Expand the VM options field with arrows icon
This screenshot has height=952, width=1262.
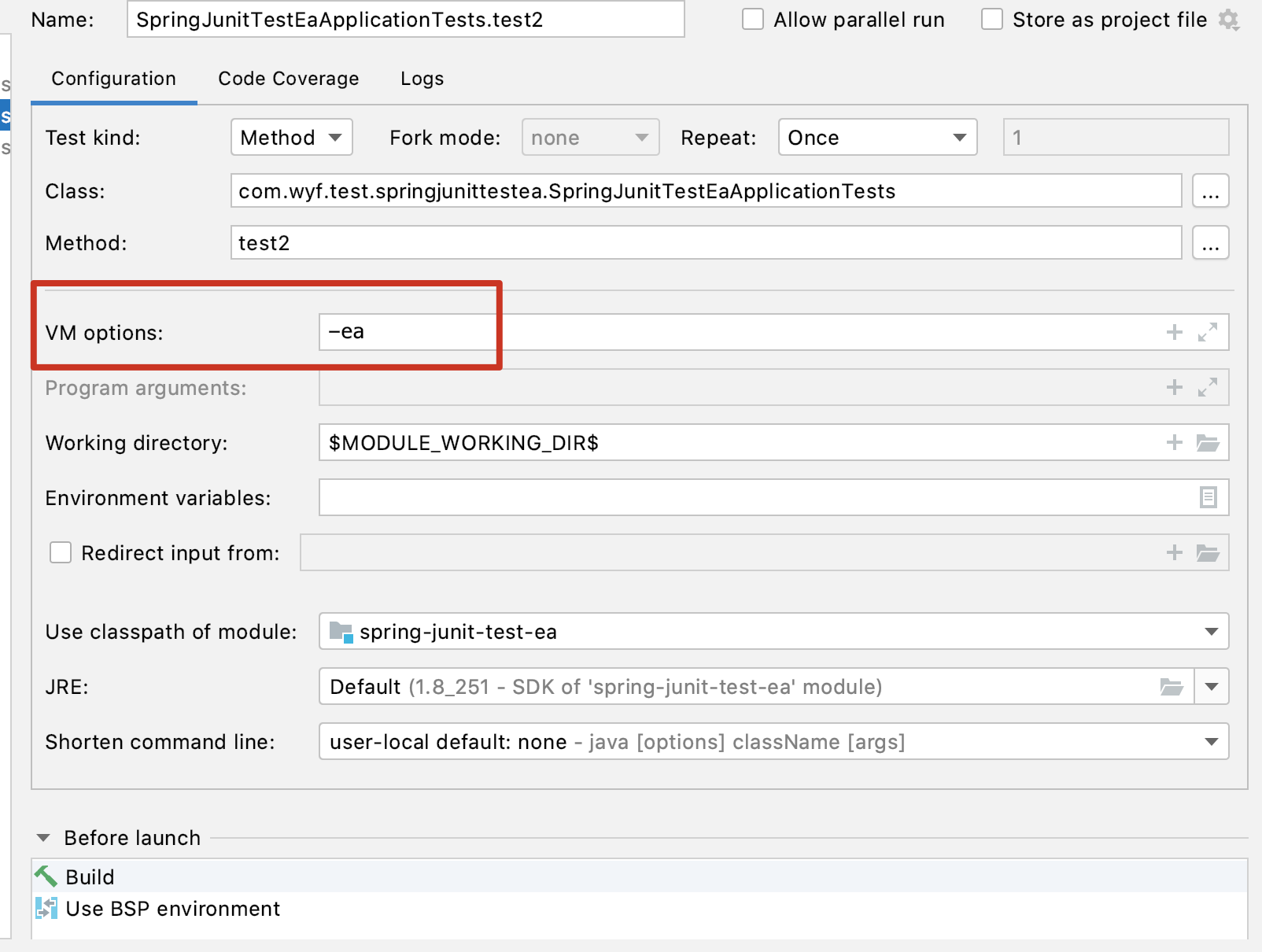(x=1208, y=332)
